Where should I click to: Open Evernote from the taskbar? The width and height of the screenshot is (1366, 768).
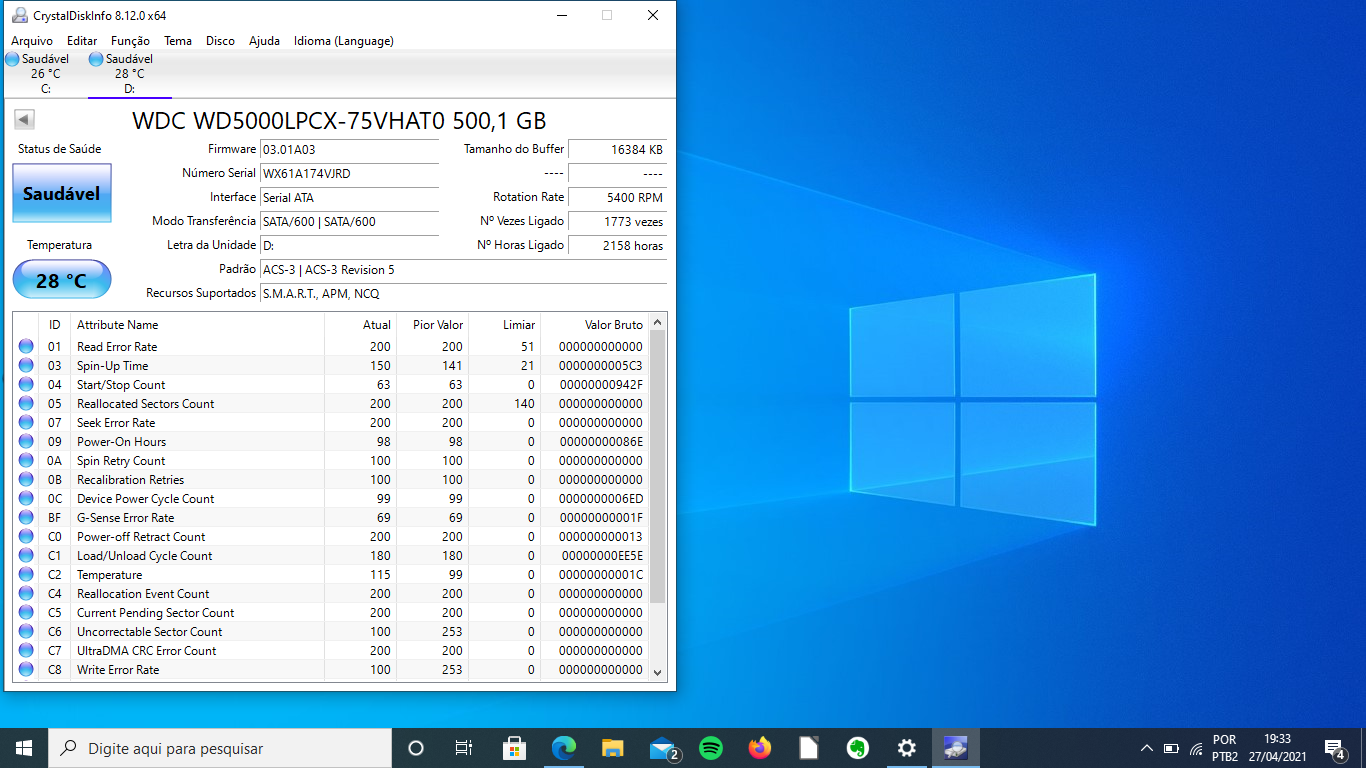[x=857, y=748]
